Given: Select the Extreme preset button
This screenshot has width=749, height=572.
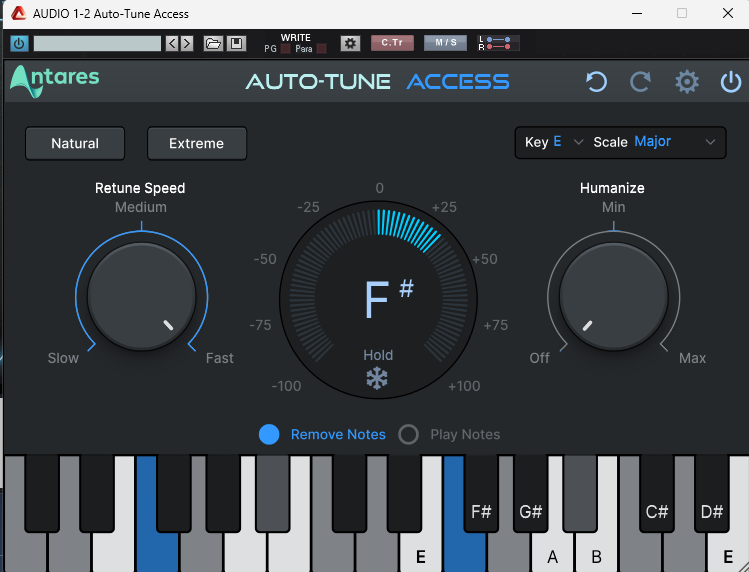Looking at the screenshot, I should [197, 143].
